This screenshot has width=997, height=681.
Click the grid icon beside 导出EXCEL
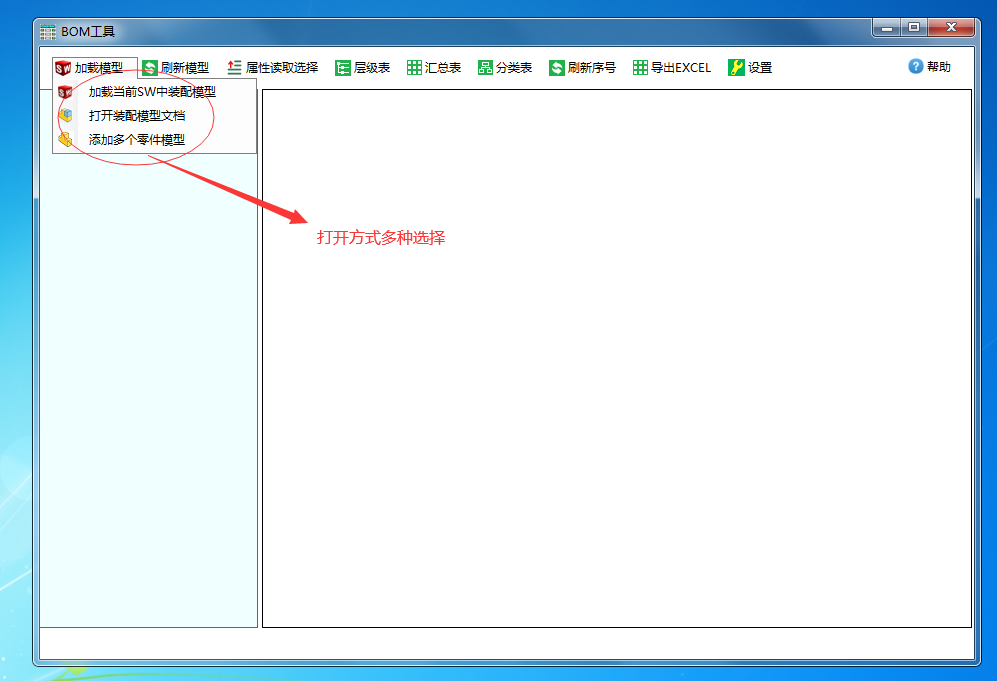640,67
